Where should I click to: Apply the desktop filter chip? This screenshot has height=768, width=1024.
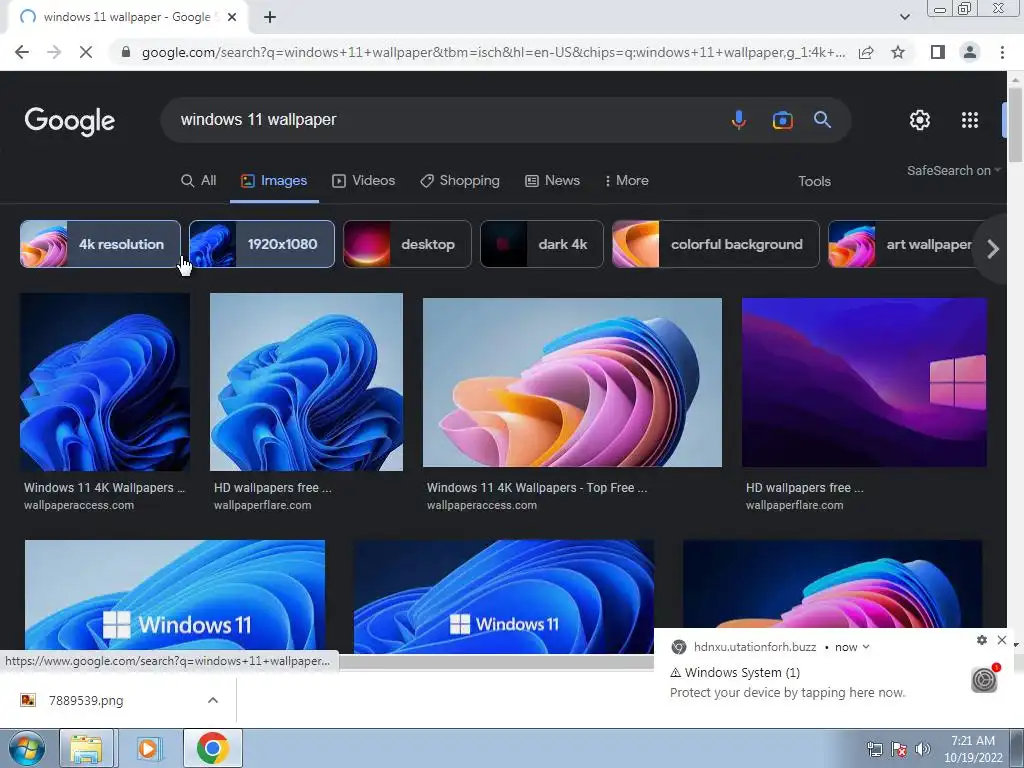pos(407,244)
